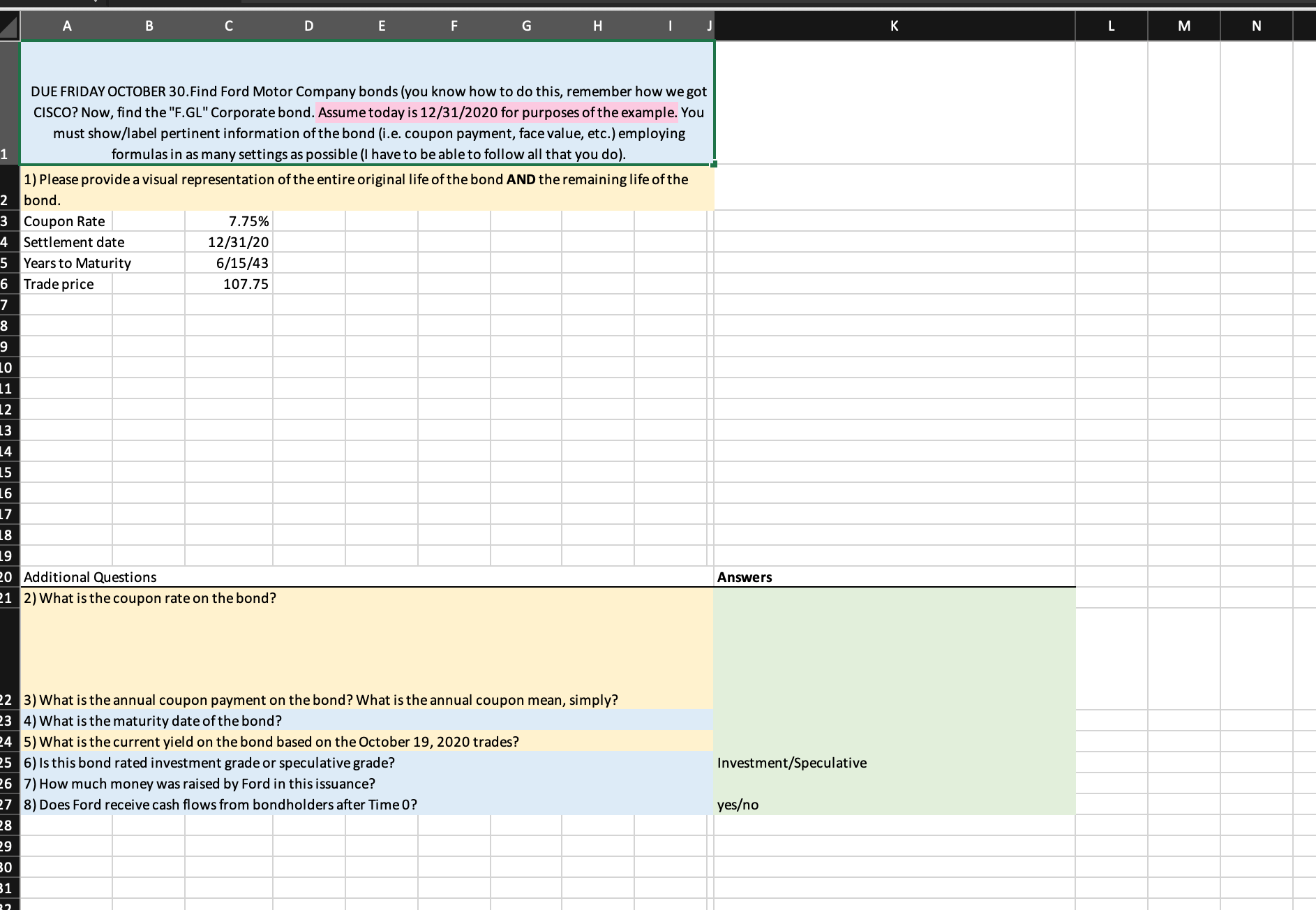This screenshot has width=1316, height=910.
Task: Select column B header
Action: 149,26
